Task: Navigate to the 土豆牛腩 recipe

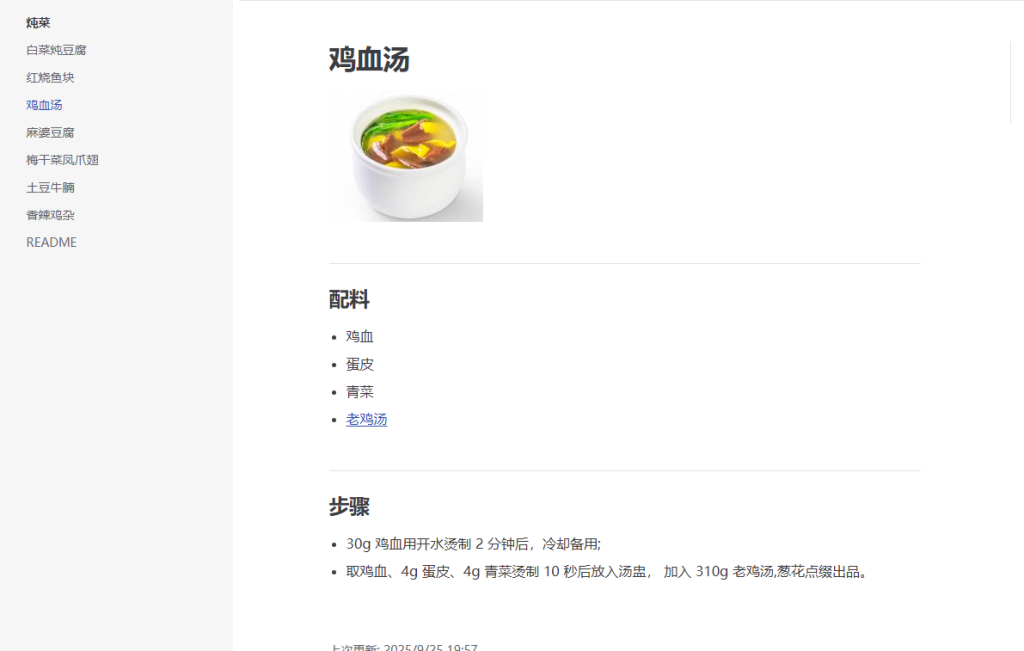Action: 50,187
